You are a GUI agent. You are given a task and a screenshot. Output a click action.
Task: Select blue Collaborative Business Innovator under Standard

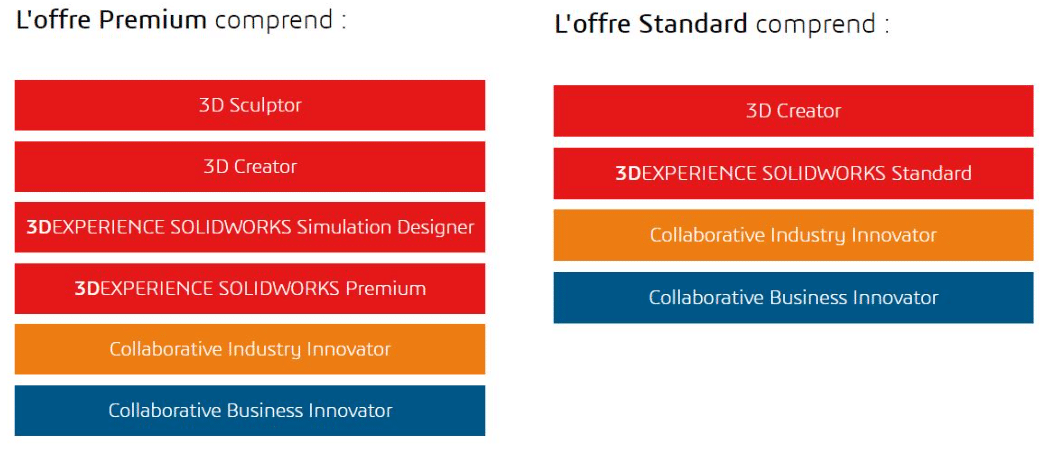pyautogui.click(x=794, y=298)
